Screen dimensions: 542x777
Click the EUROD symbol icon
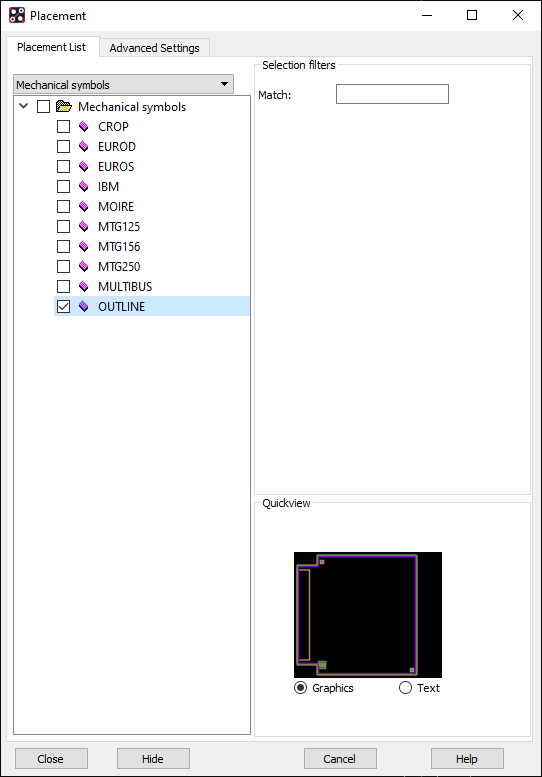(84, 147)
